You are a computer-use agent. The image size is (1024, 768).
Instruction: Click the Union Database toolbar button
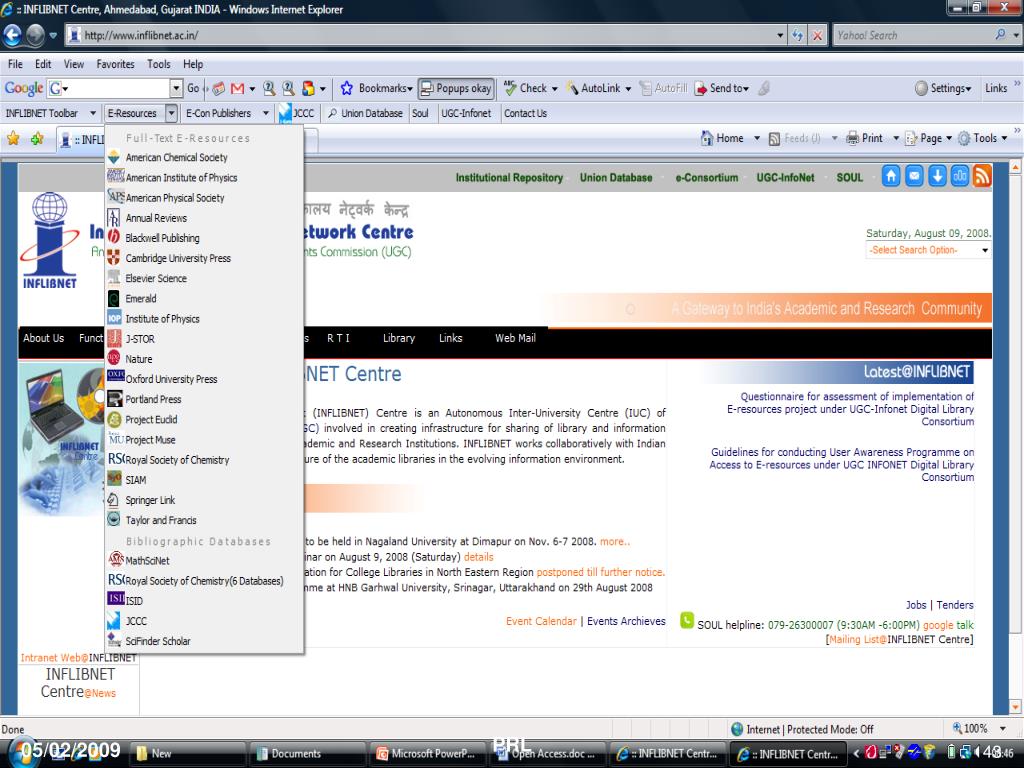pos(365,113)
